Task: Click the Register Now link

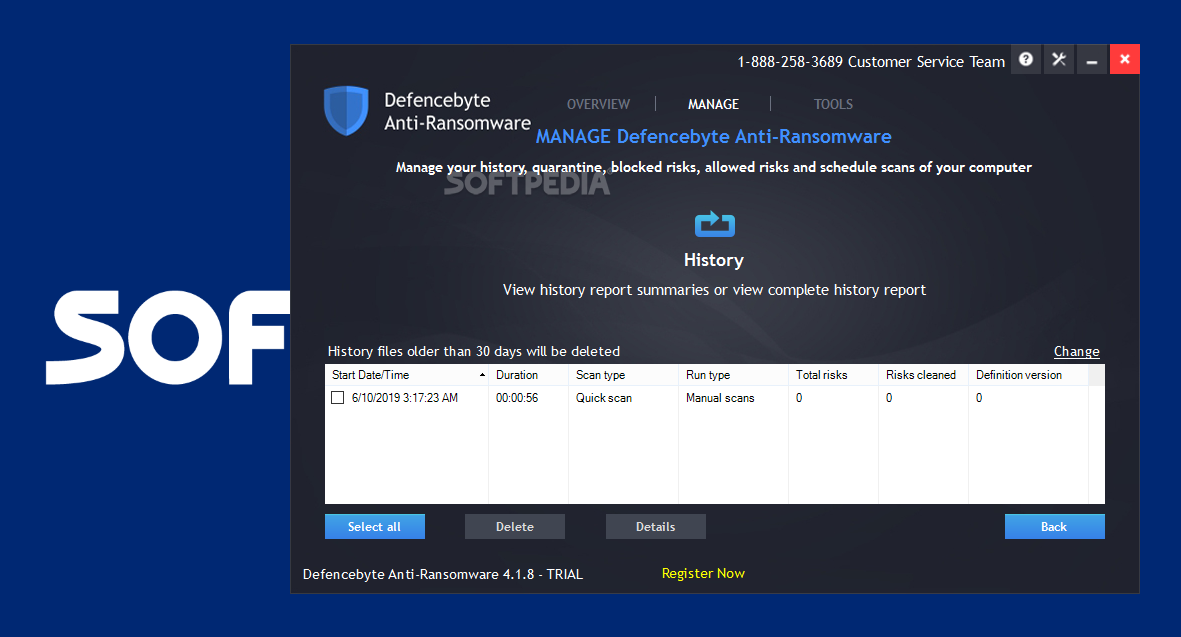Action: pyautogui.click(x=703, y=574)
